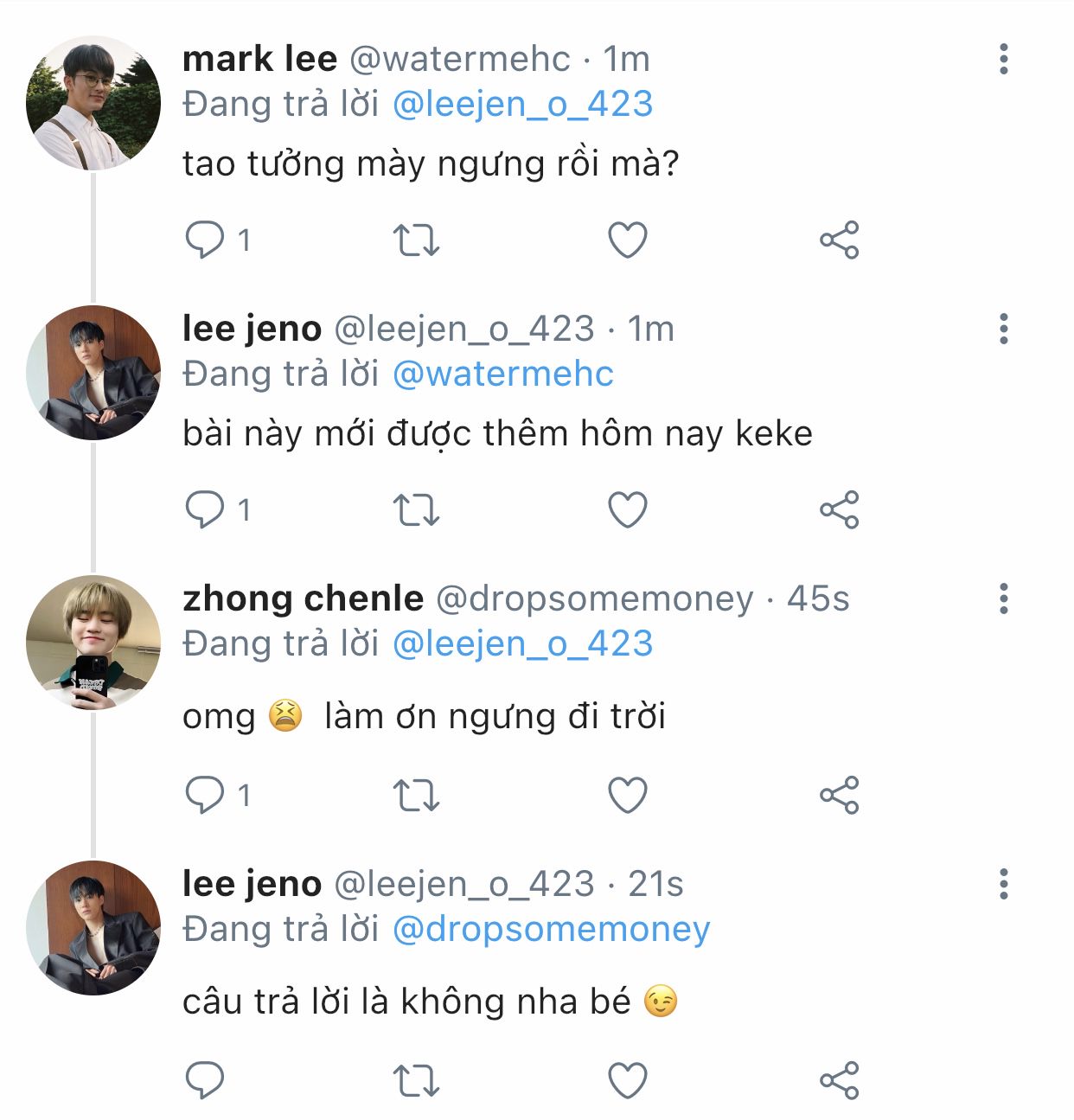The width and height of the screenshot is (1074, 1120).
Task: Reply to lee jeno's last tweet
Action: (x=205, y=1080)
